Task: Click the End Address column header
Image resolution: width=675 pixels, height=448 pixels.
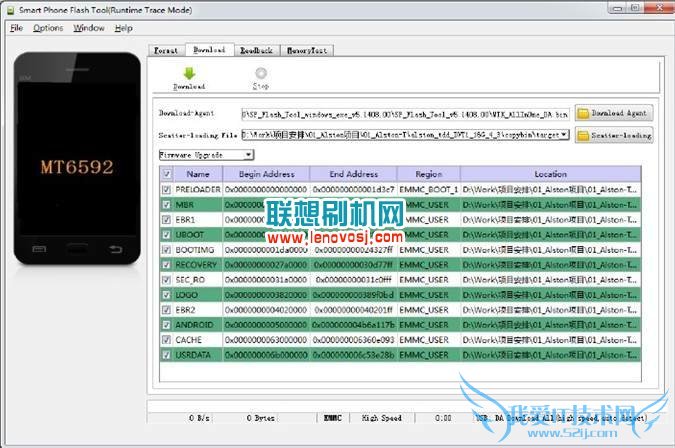Action: click(354, 174)
